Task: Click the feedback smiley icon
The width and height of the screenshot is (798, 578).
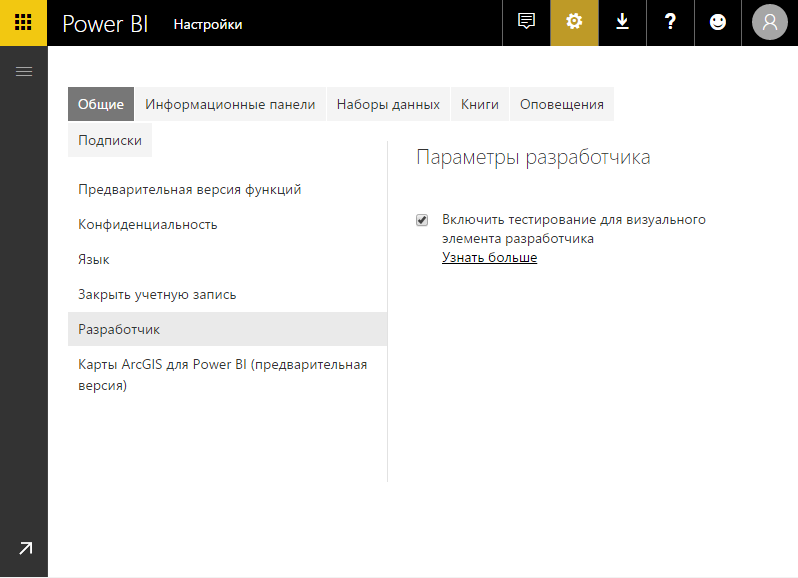Action: pos(718,22)
